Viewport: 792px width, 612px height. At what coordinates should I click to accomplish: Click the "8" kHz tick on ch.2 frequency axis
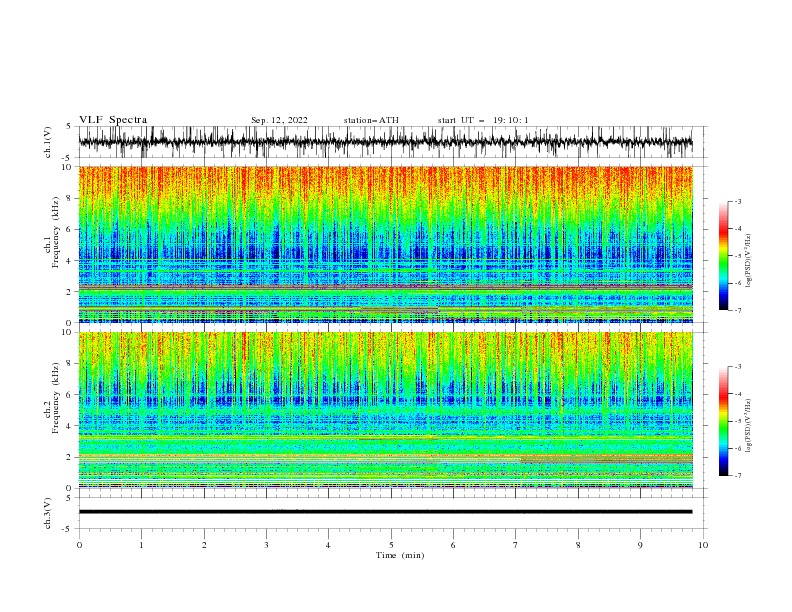pos(70,364)
